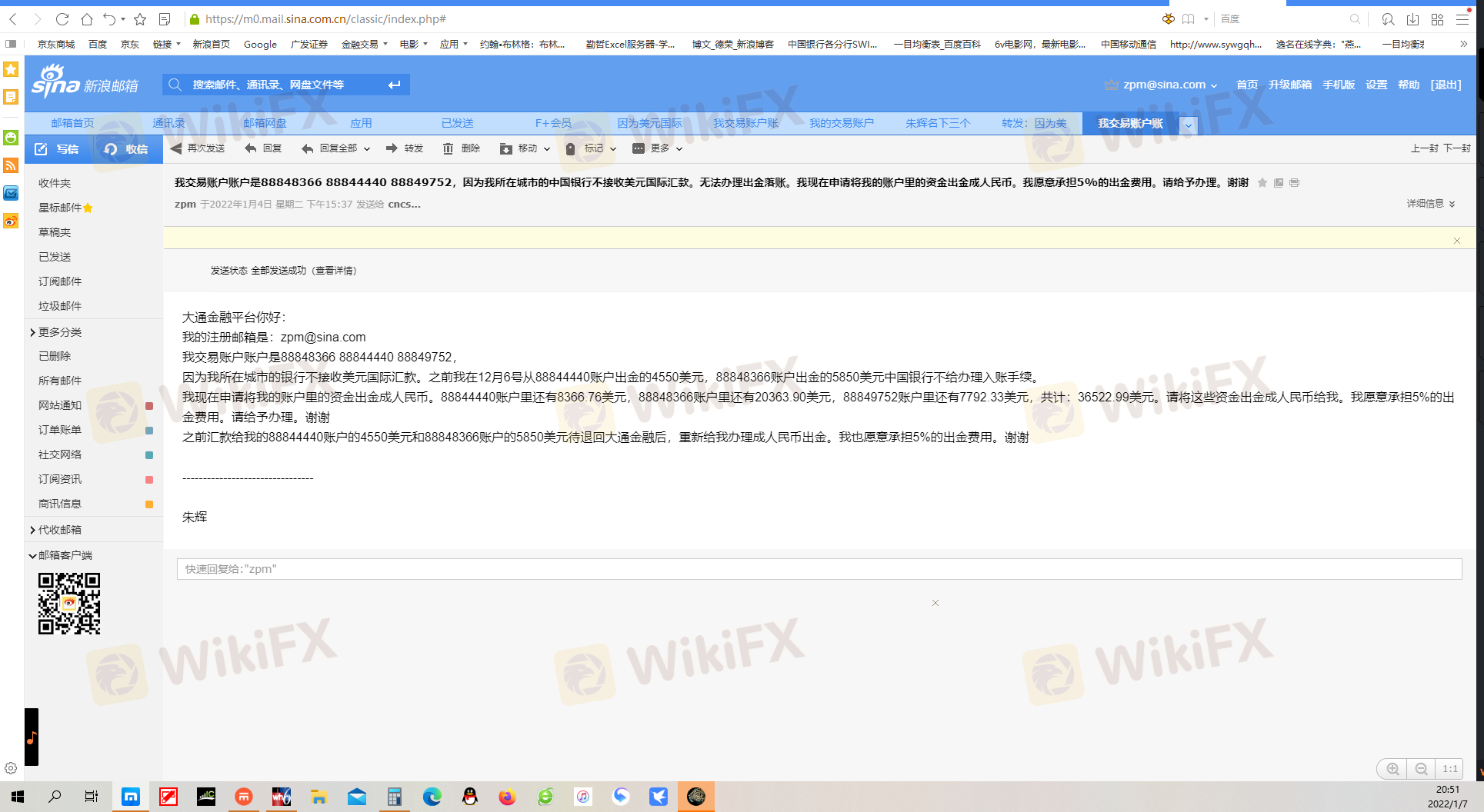The height and width of the screenshot is (812, 1484).
Task: Expand the 回复全部 reply-all dropdown
Action: point(367,149)
